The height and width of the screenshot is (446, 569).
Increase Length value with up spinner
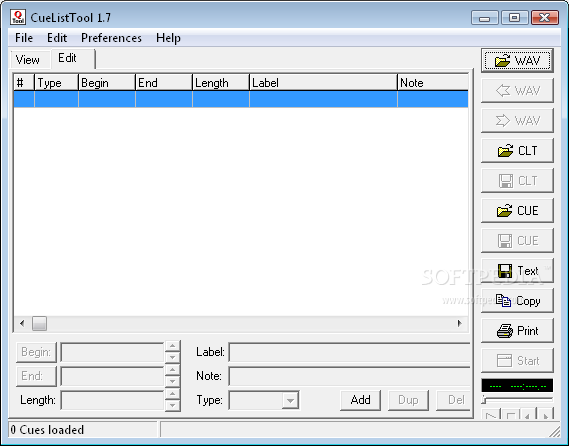172,394
